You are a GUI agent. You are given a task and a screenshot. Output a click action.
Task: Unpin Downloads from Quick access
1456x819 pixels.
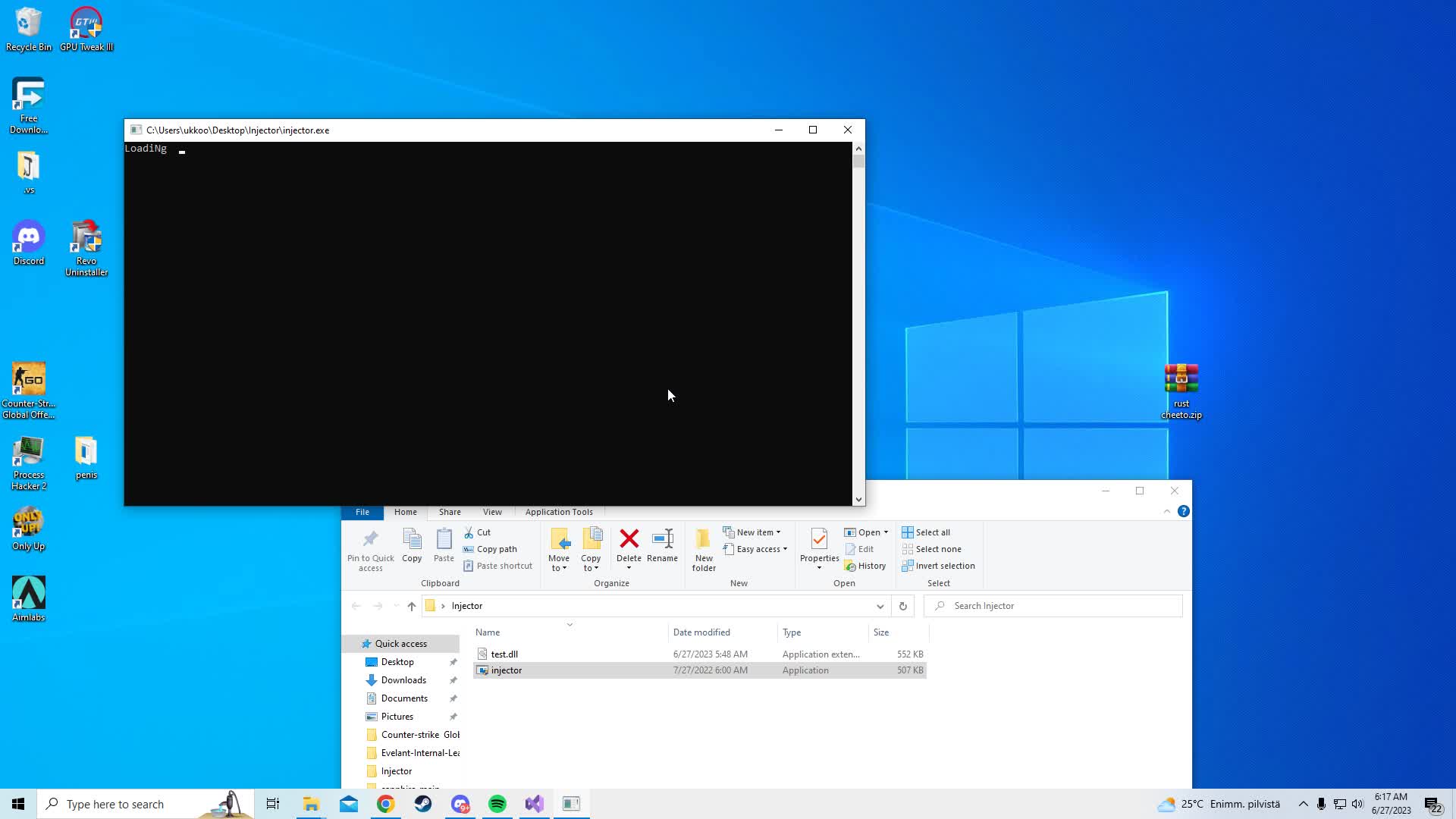coord(453,680)
